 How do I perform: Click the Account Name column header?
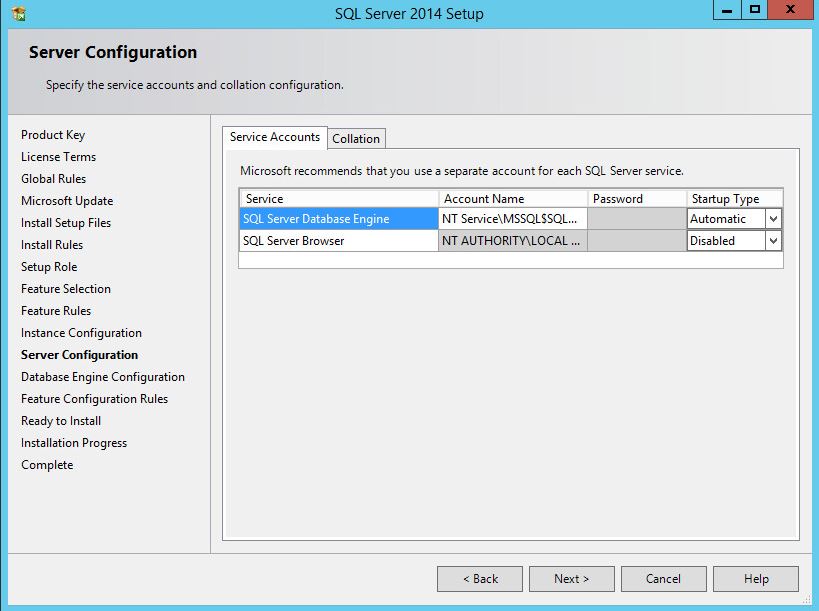[513, 199]
